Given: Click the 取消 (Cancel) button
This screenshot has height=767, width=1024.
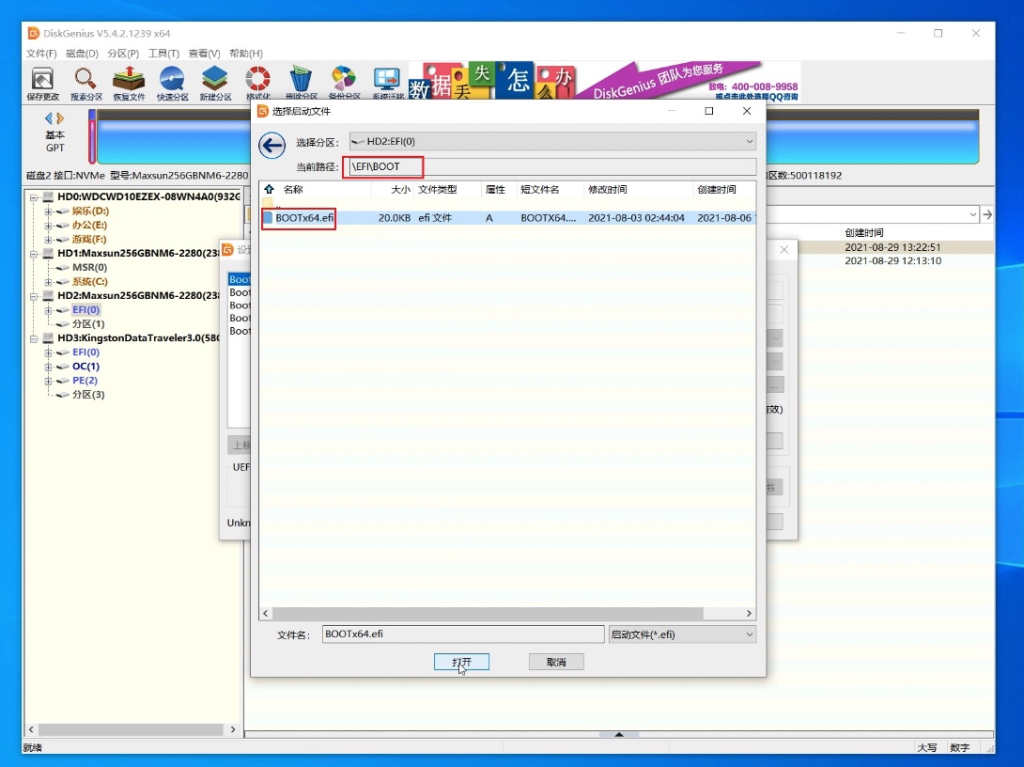Looking at the screenshot, I should pos(556,662).
